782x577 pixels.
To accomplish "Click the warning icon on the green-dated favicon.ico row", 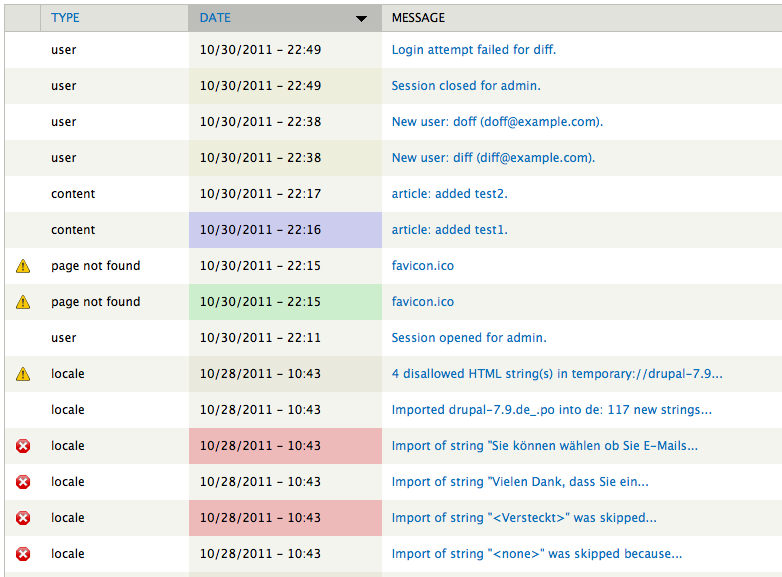I will tap(23, 302).
